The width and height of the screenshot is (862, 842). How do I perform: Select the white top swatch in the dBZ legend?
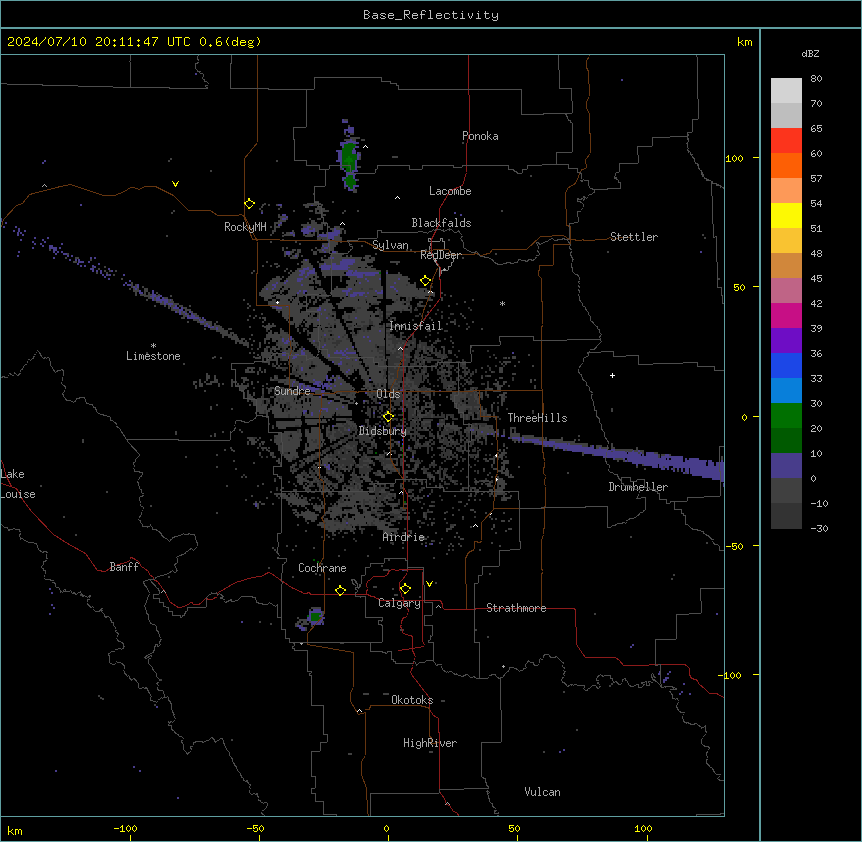pos(786,90)
